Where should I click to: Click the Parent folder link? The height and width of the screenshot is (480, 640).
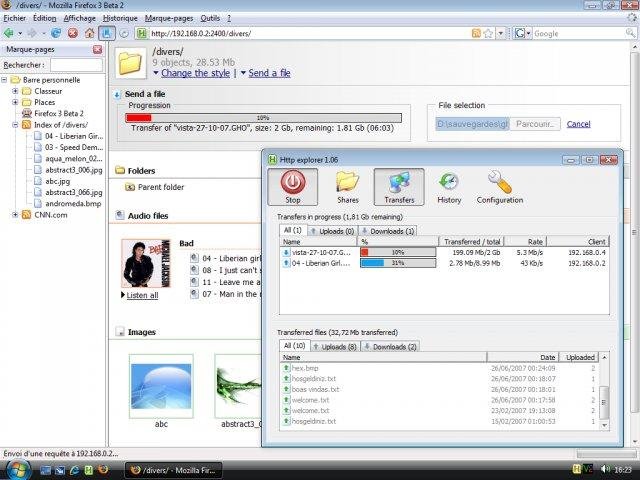coord(161,187)
